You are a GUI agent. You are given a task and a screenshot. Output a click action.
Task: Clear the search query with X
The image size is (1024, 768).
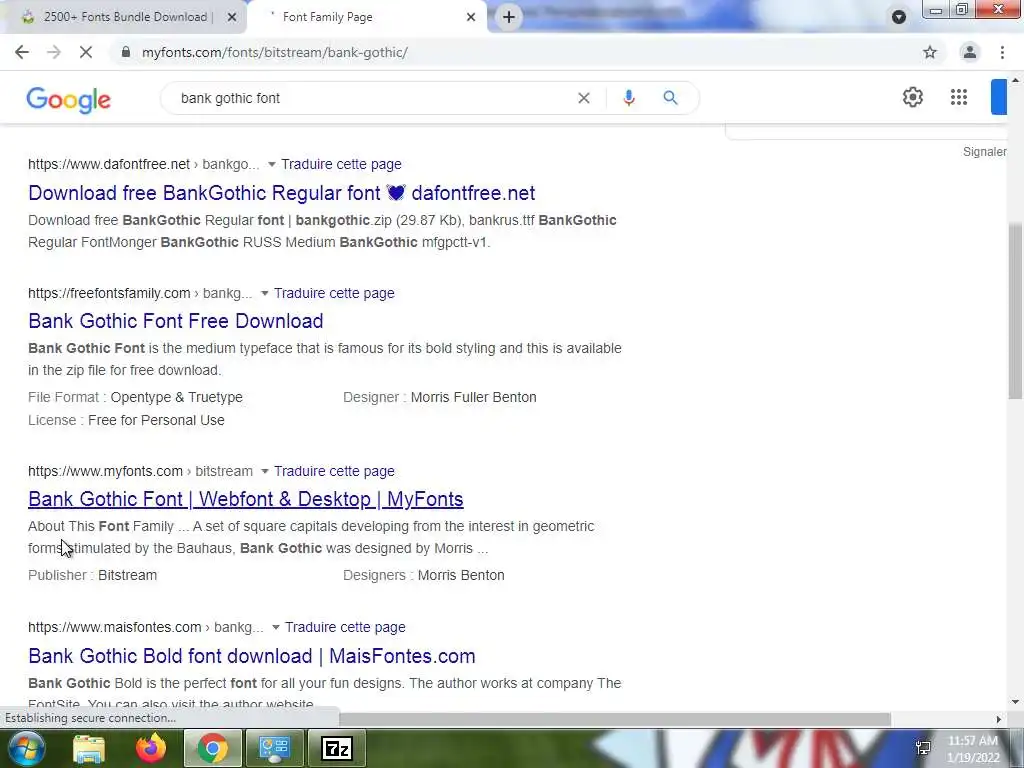[x=584, y=98]
